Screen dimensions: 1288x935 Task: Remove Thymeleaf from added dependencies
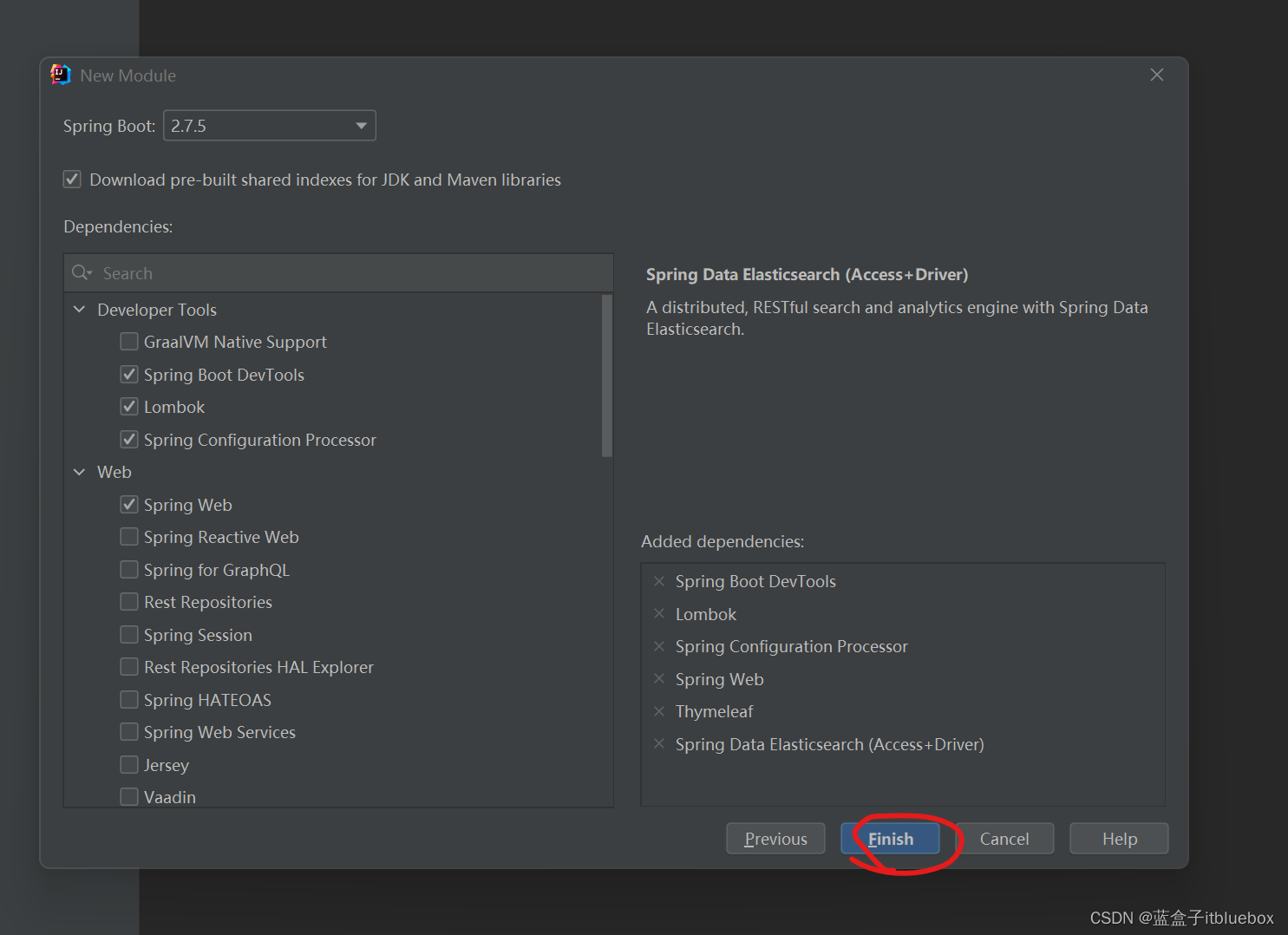[659, 711]
